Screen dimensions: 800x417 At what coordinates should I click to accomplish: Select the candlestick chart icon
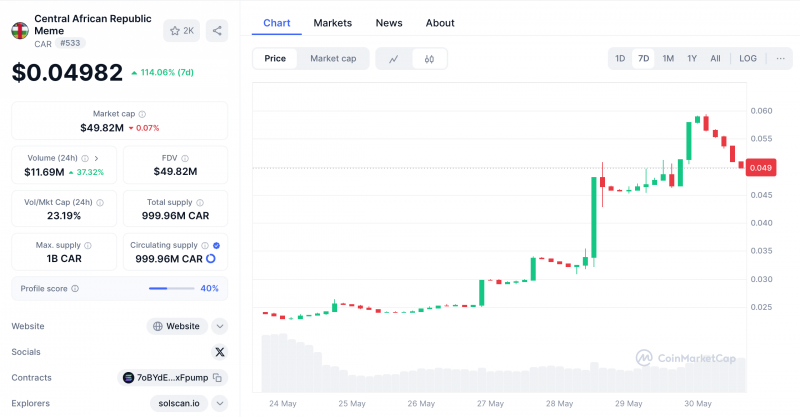click(x=429, y=59)
